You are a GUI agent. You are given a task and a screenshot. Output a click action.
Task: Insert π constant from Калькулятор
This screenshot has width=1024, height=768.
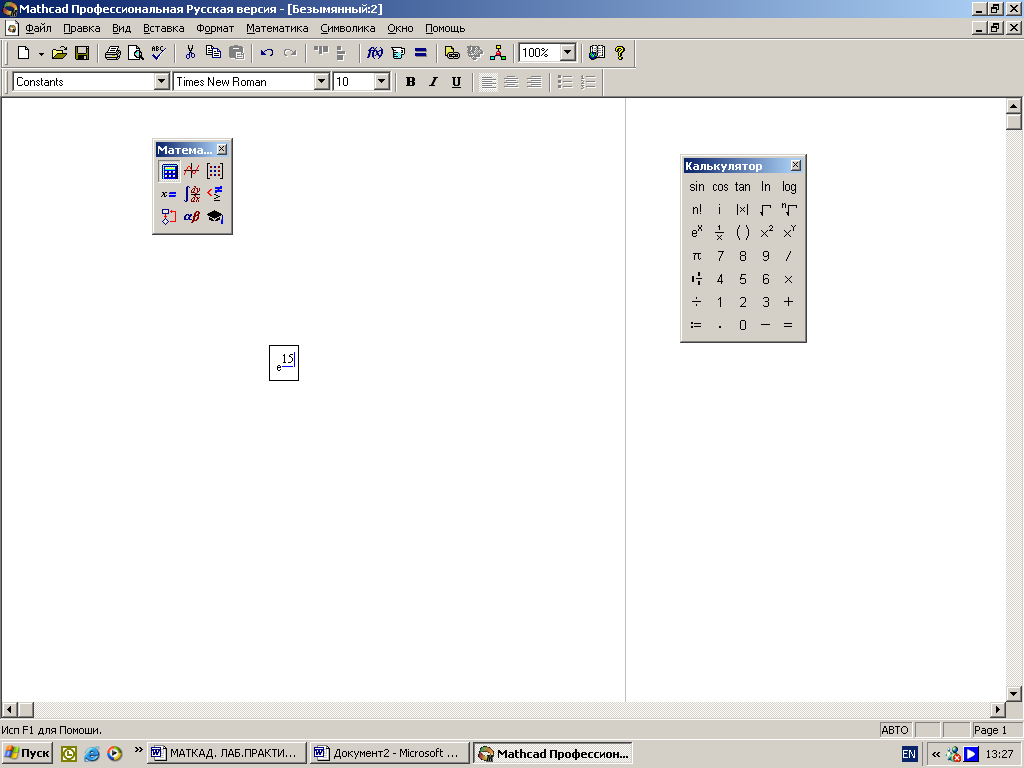[x=697, y=256]
